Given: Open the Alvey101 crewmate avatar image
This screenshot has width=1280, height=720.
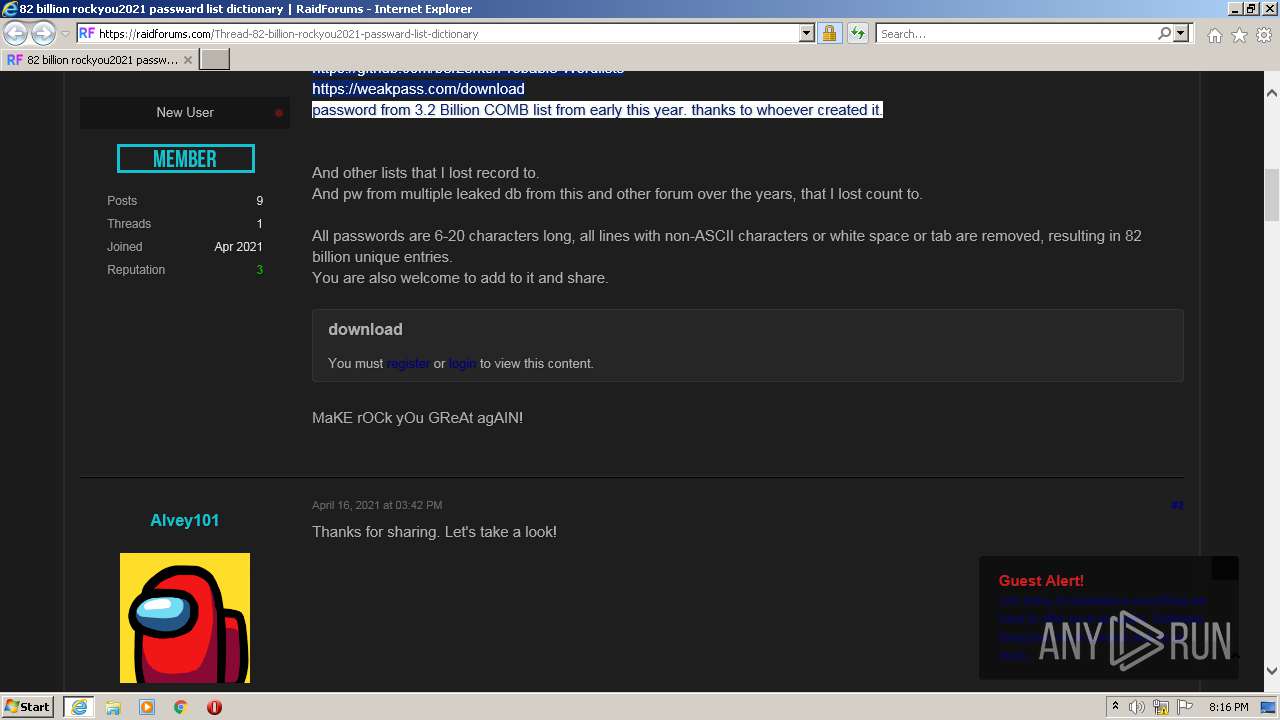Looking at the screenshot, I should pos(185,618).
